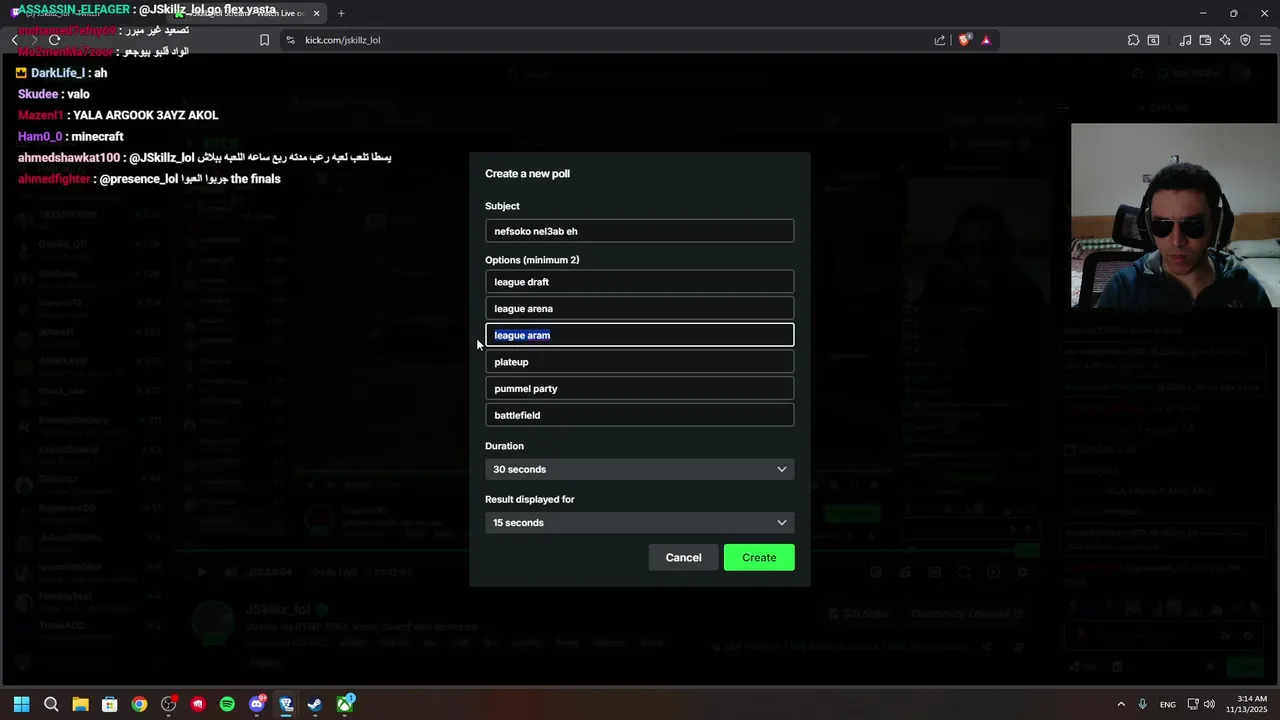
Task: Open the Brave playlist music note icon
Action: pyautogui.click(x=1185, y=40)
